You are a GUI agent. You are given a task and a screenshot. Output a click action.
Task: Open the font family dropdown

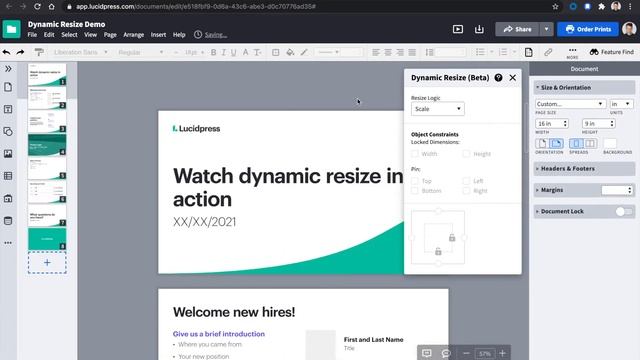pos(80,52)
